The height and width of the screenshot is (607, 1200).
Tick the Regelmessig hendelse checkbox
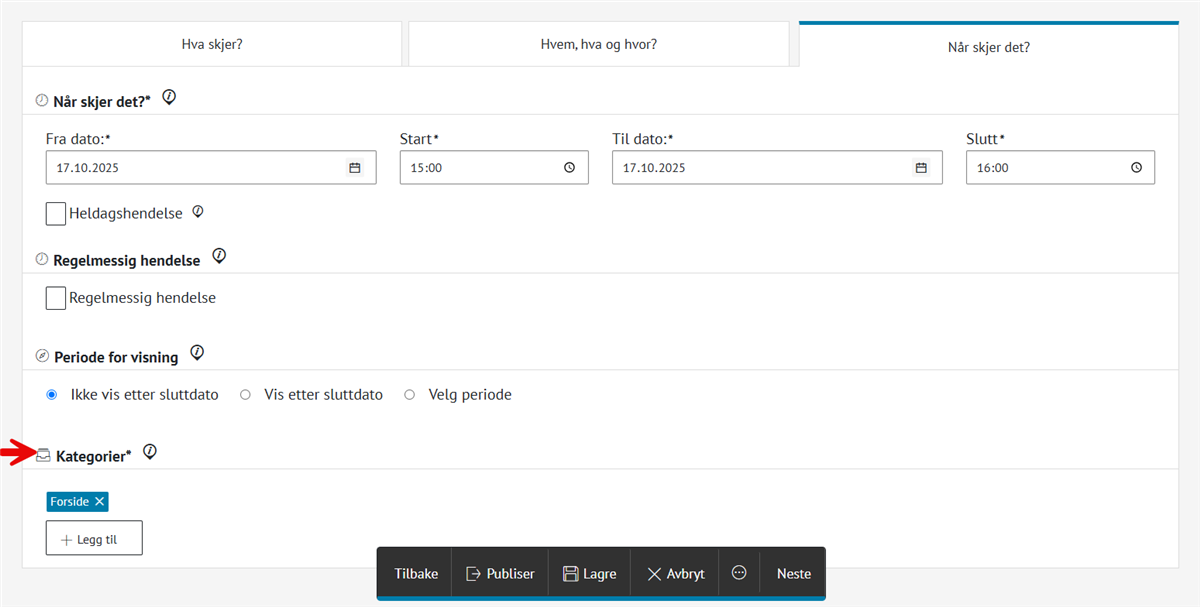pyautogui.click(x=56, y=298)
